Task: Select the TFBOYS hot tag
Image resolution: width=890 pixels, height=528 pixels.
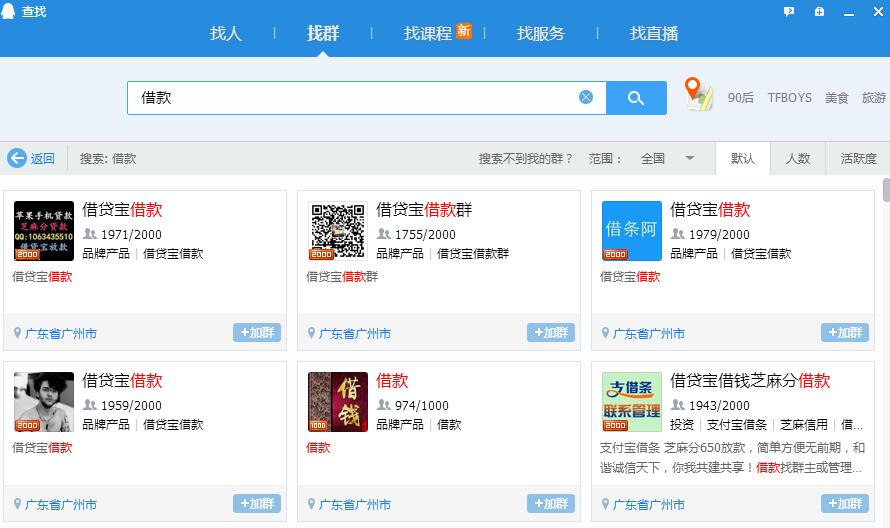Action: 790,98
